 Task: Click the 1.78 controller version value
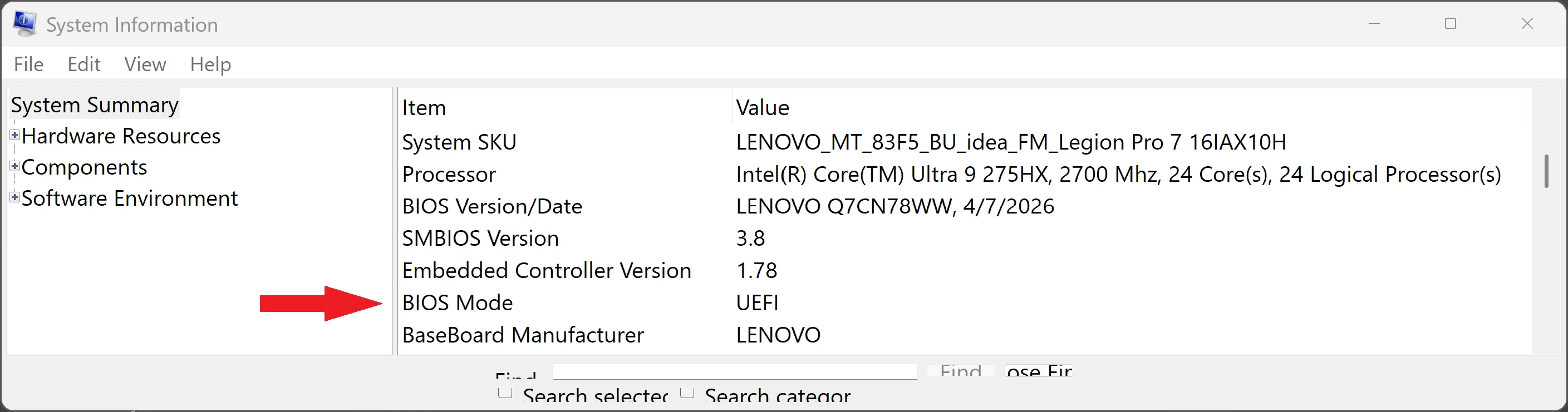click(756, 270)
